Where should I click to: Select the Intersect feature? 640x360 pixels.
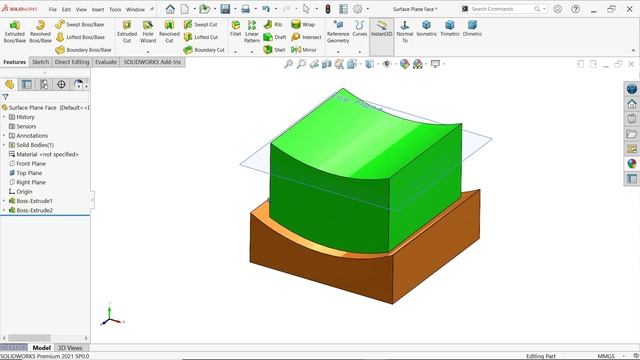tap(306, 37)
